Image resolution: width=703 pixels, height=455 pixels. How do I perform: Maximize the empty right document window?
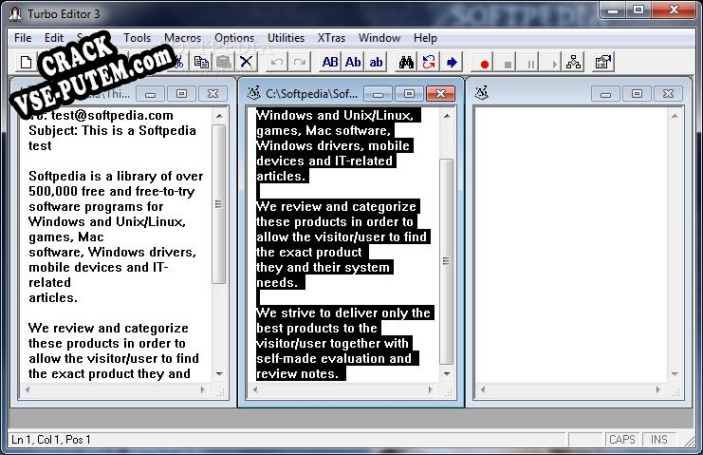click(637, 93)
